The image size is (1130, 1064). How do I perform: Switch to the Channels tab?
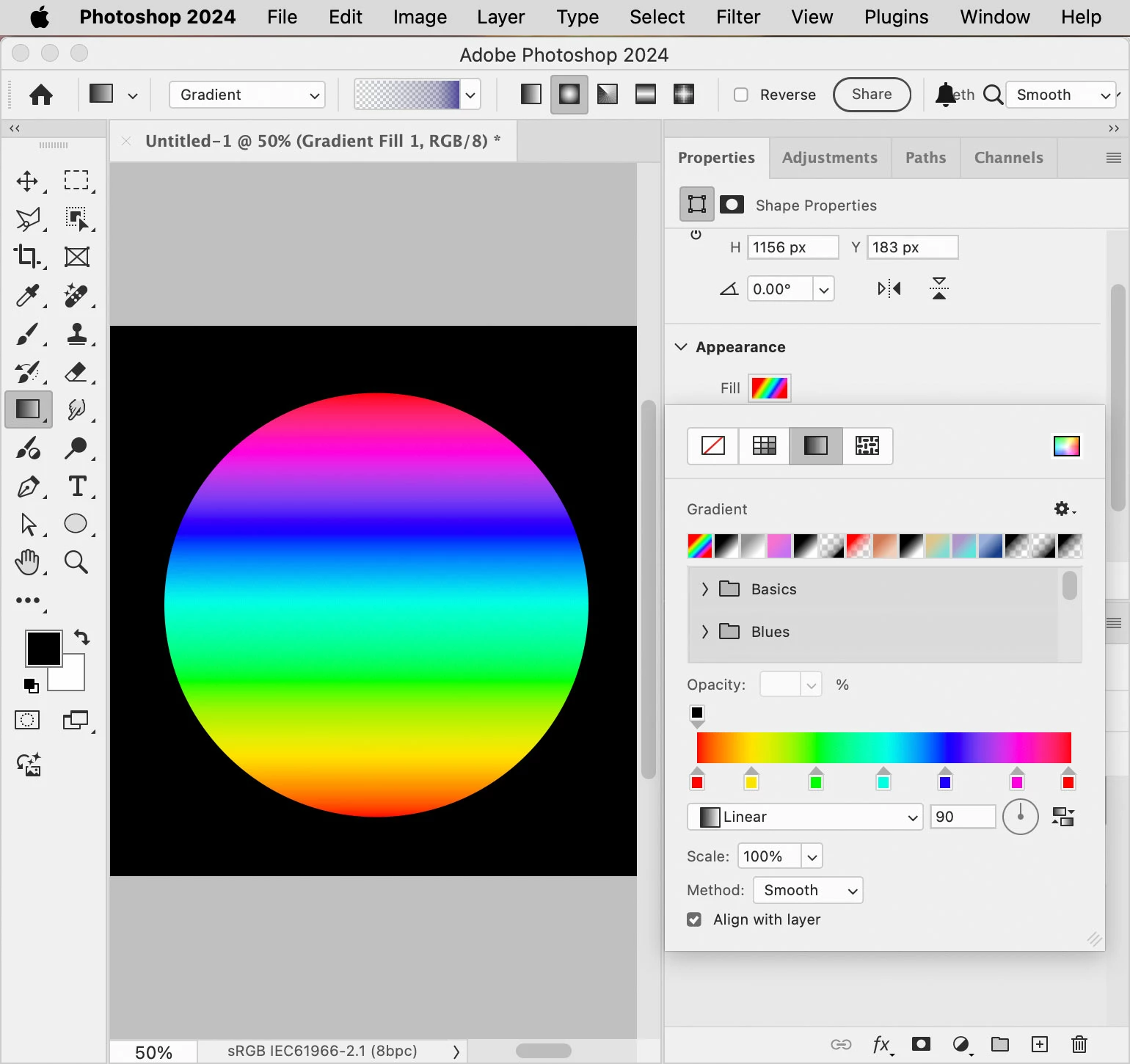(1008, 158)
